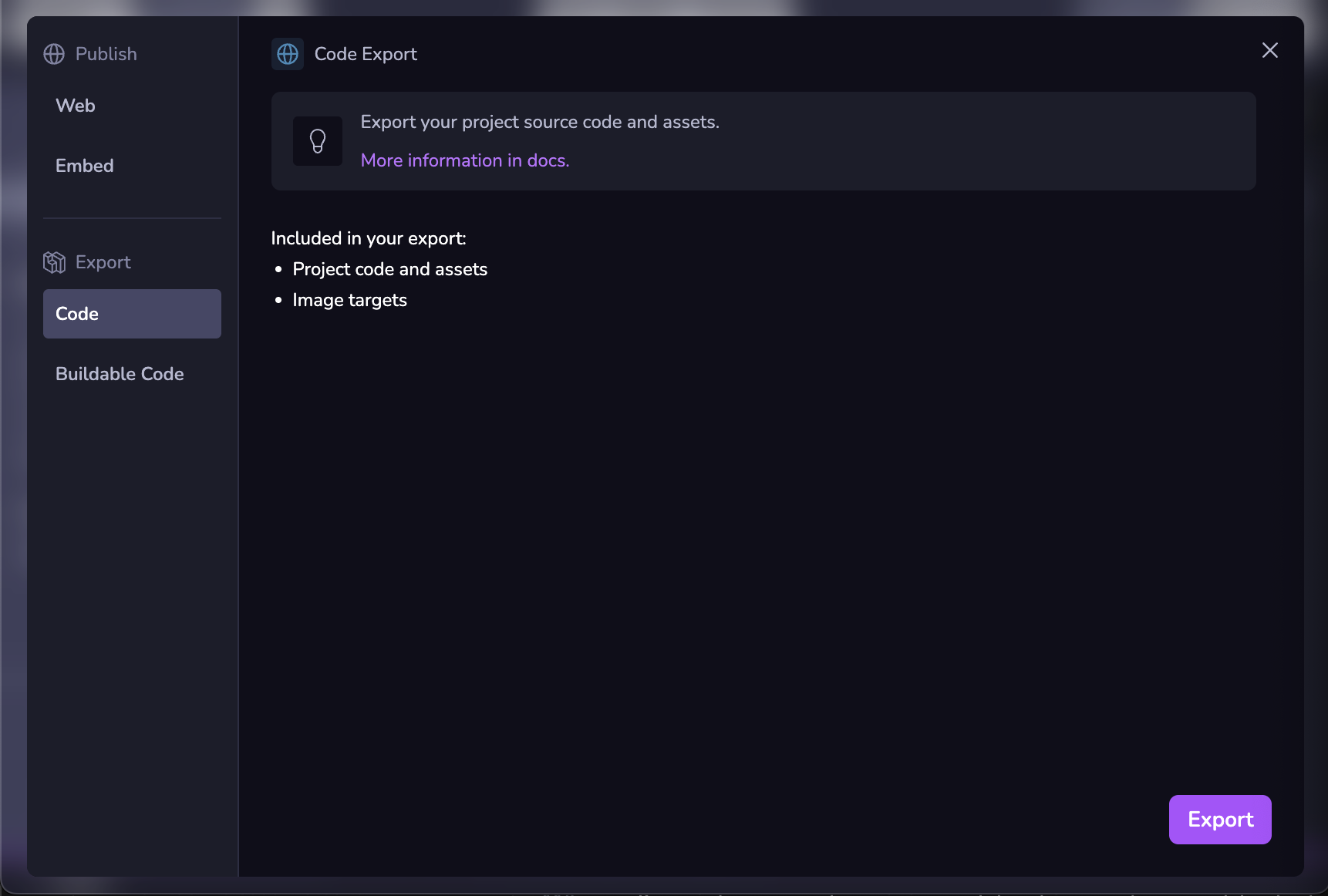Click the globe icon beside Publish
Image resolution: width=1328 pixels, height=896 pixels.
tap(54, 54)
